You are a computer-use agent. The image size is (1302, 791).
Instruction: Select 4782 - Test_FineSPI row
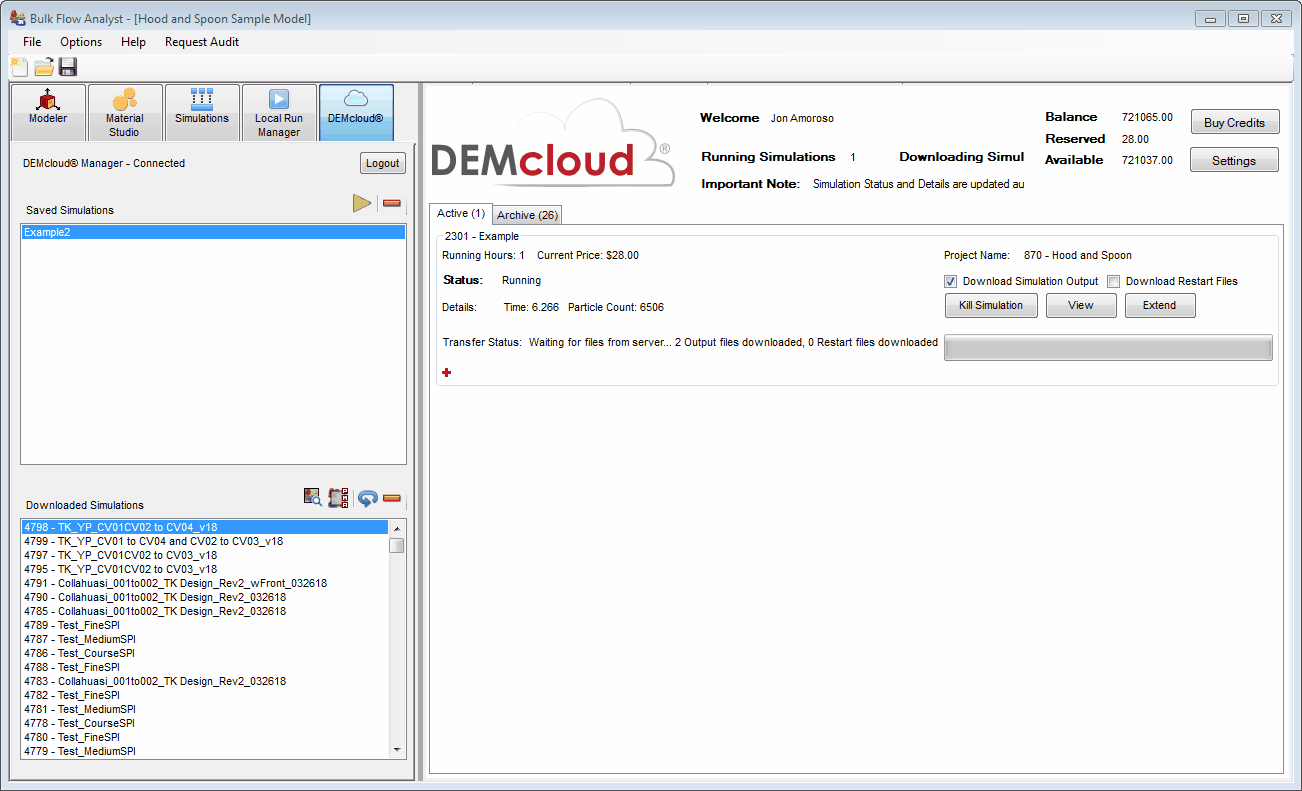[x=205, y=695]
